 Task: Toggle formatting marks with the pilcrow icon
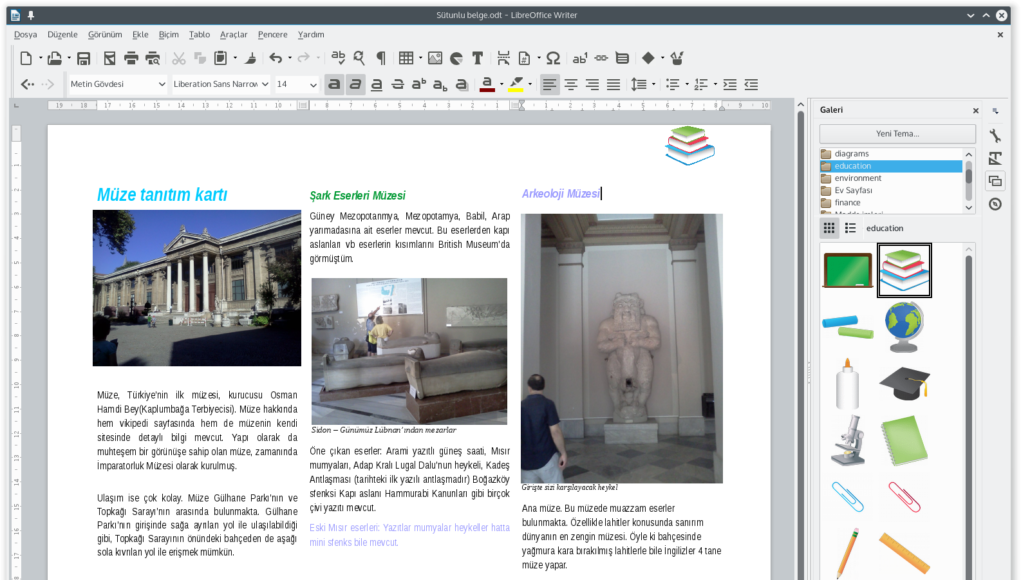pyautogui.click(x=380, y=58)
